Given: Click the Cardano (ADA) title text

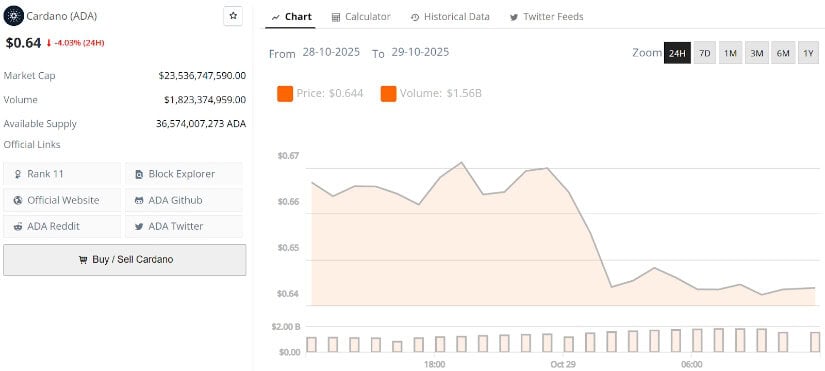Looking at the screenshot, I should [62, 16].
